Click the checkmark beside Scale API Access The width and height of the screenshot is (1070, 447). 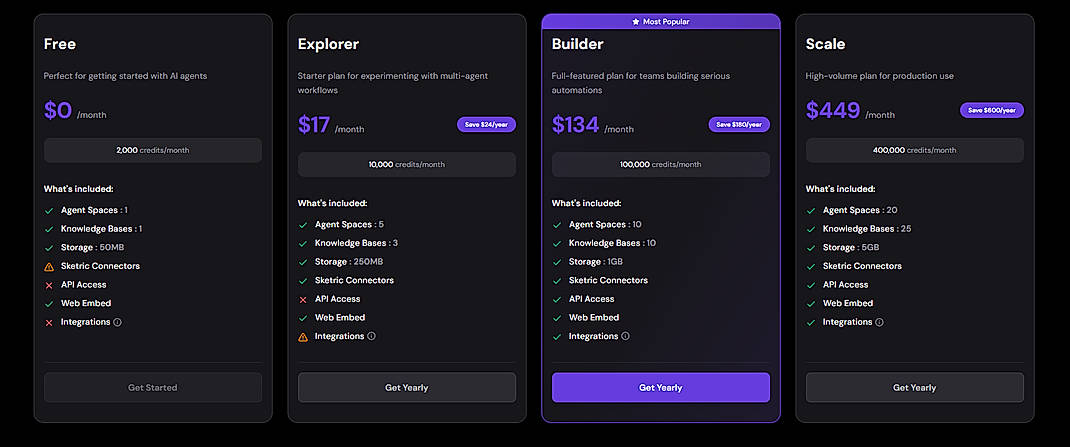811,285
